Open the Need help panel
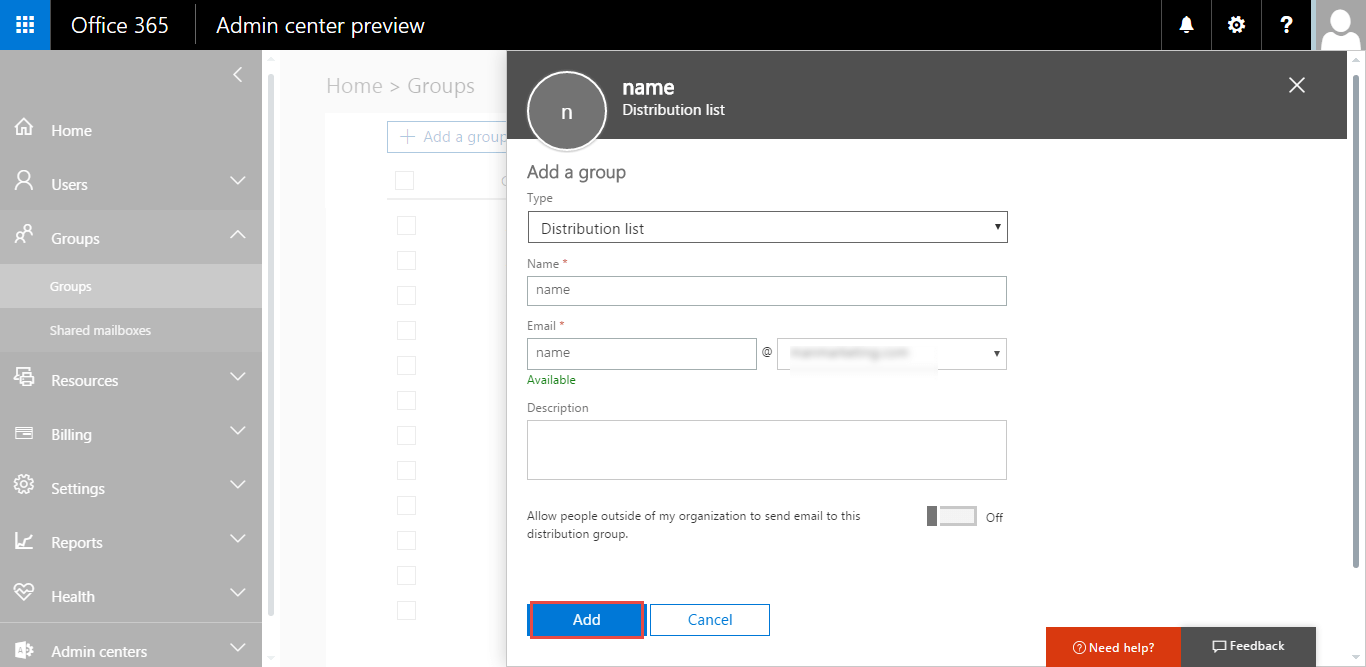The width and height of the screenshot is (1366, 667). pos(1113,646)
